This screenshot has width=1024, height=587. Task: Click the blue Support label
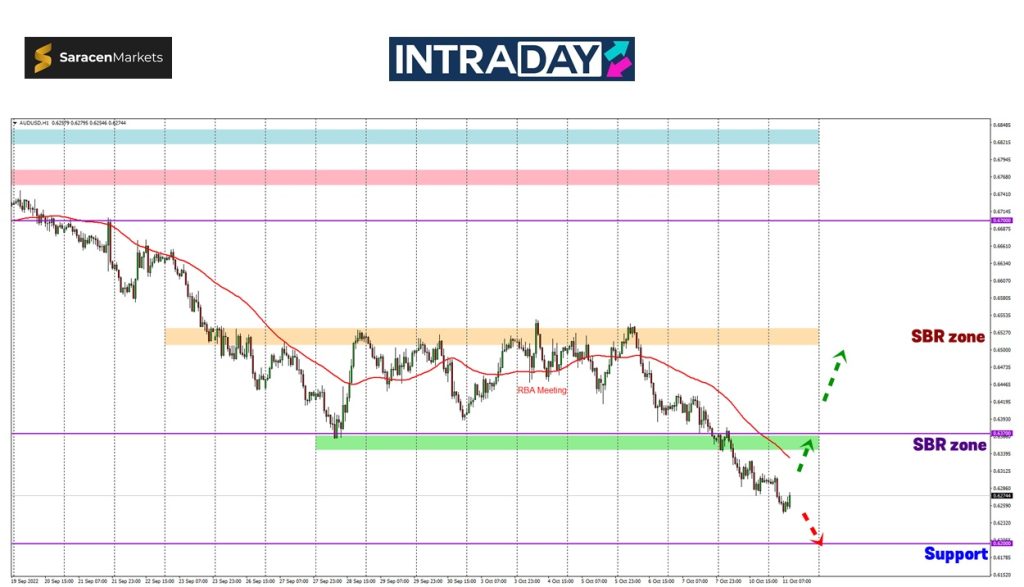[955, 553]
